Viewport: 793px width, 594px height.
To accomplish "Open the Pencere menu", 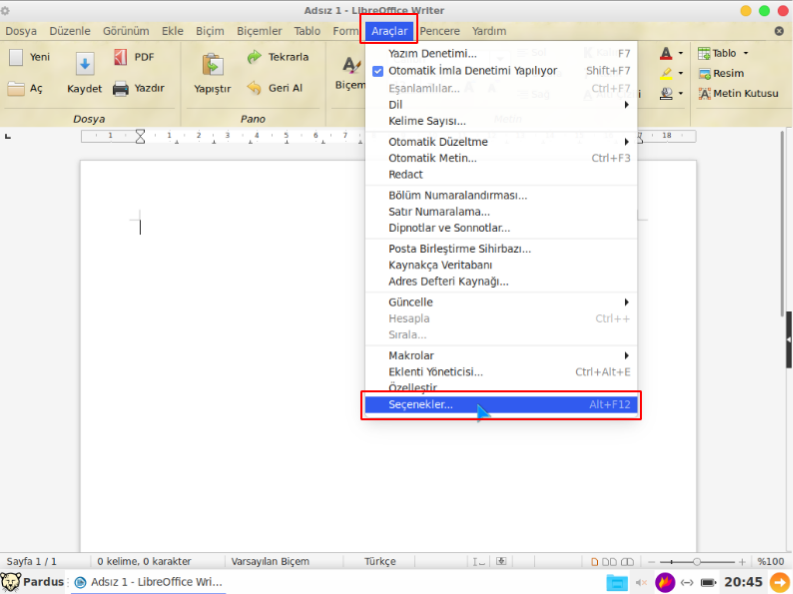I will pos(439,31).
